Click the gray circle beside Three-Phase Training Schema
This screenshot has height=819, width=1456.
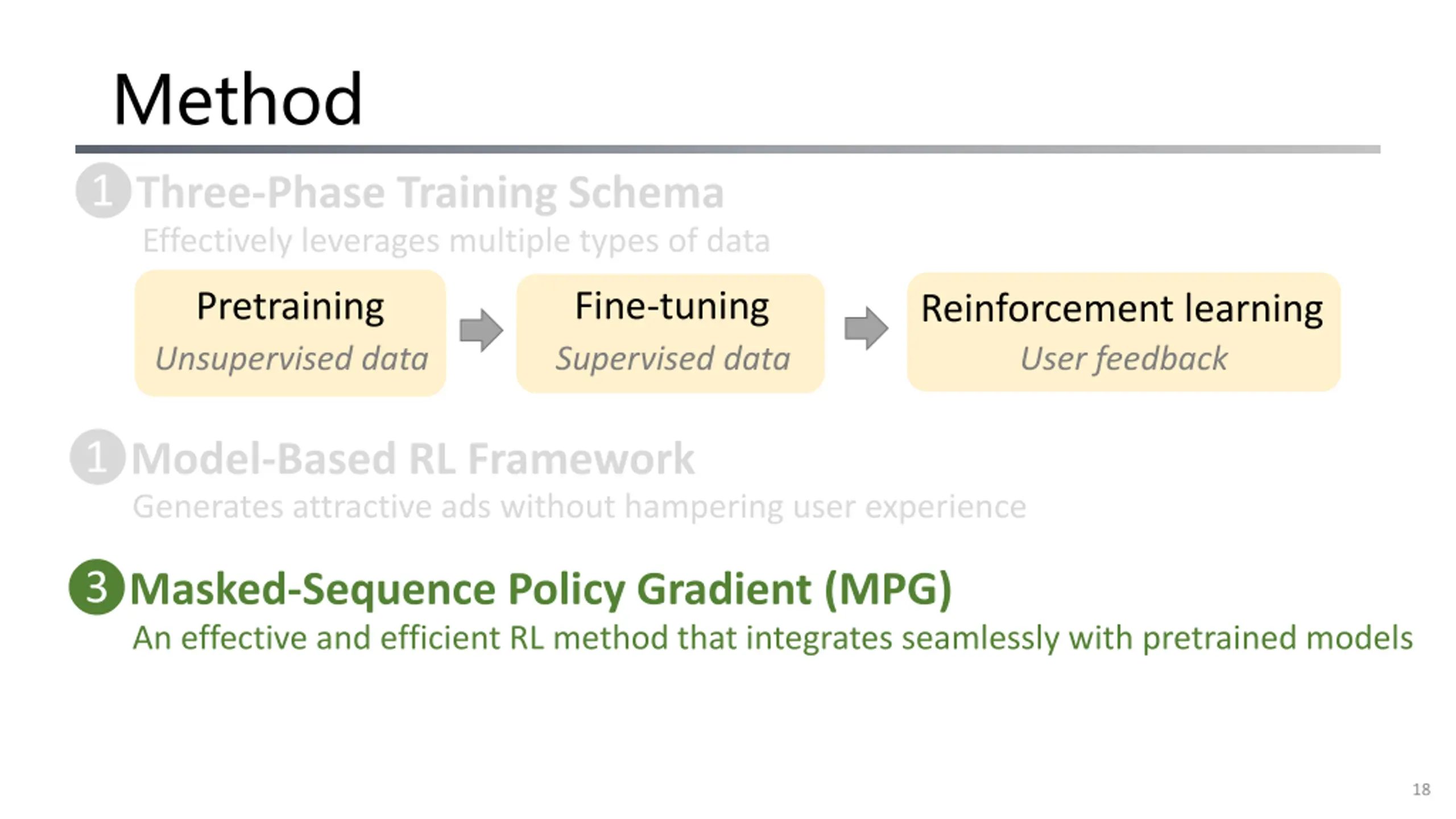point(103,191)
